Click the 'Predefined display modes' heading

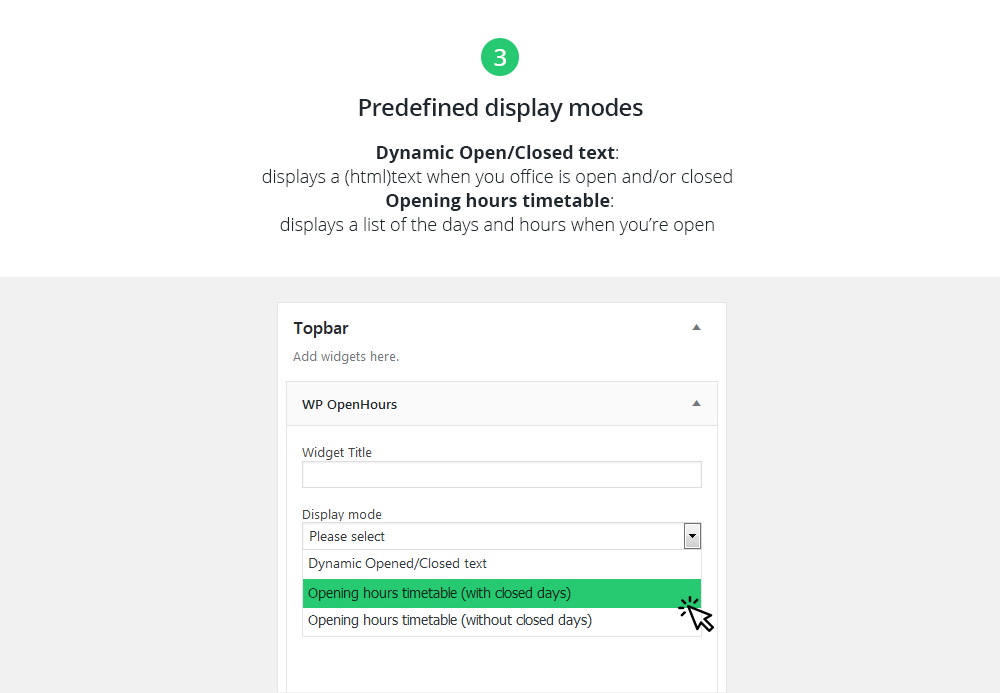[x=500, y=108]
